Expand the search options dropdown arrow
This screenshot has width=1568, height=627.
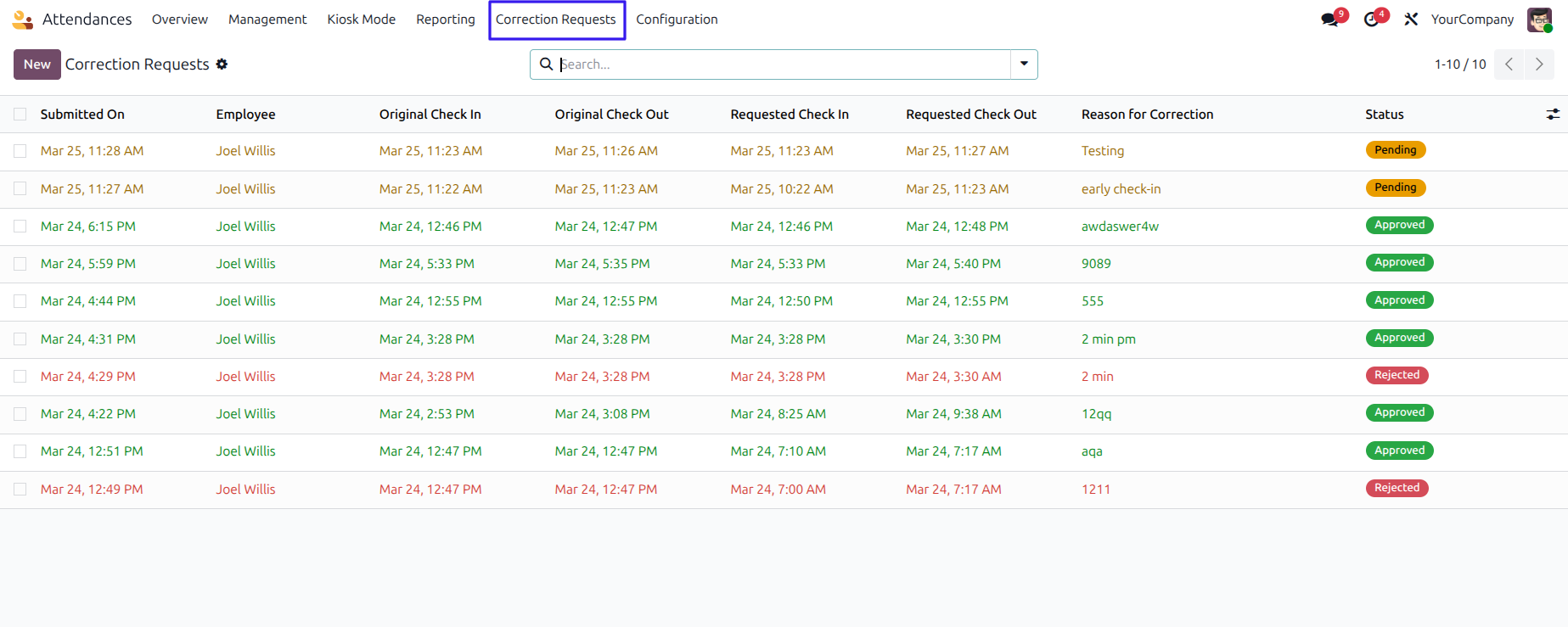tap(1024, 64)
